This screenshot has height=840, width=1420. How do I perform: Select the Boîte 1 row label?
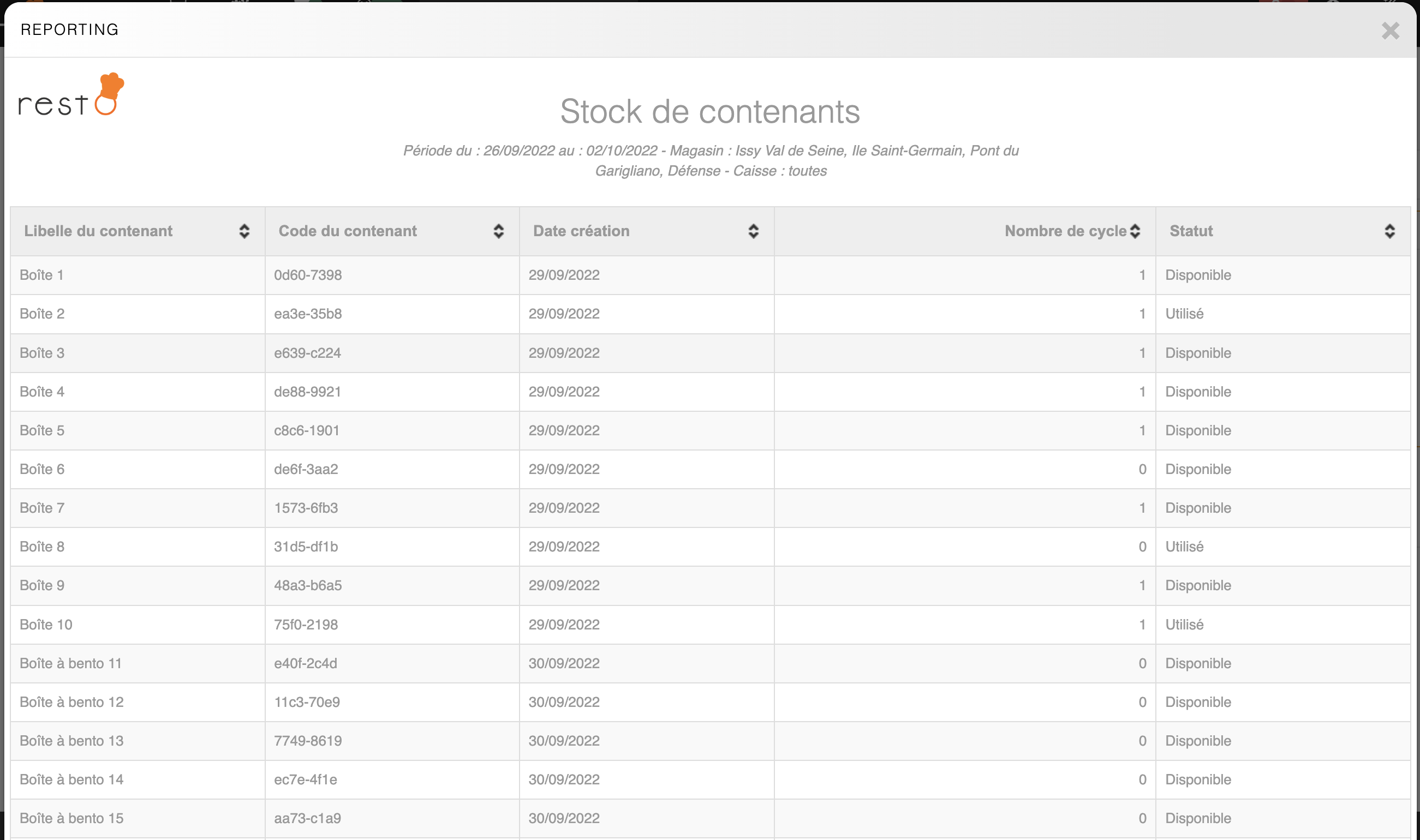click(41, 275)
